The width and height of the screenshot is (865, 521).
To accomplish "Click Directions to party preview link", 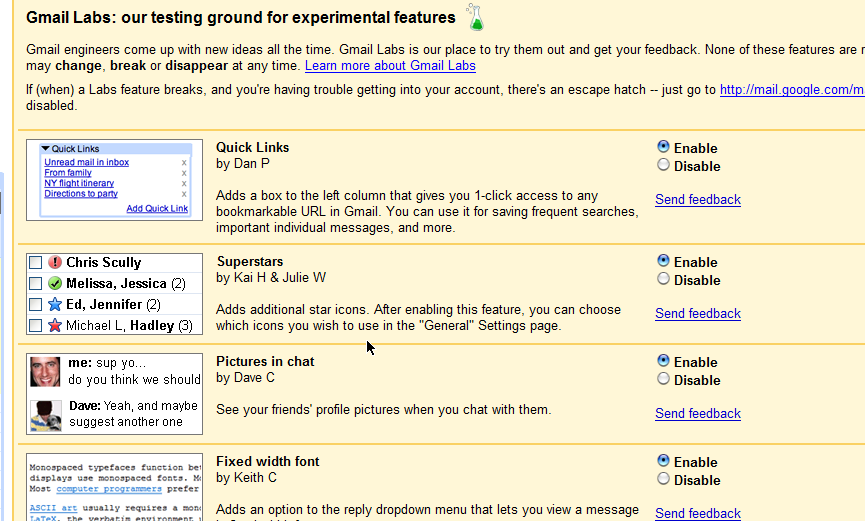I will (81, 194).
